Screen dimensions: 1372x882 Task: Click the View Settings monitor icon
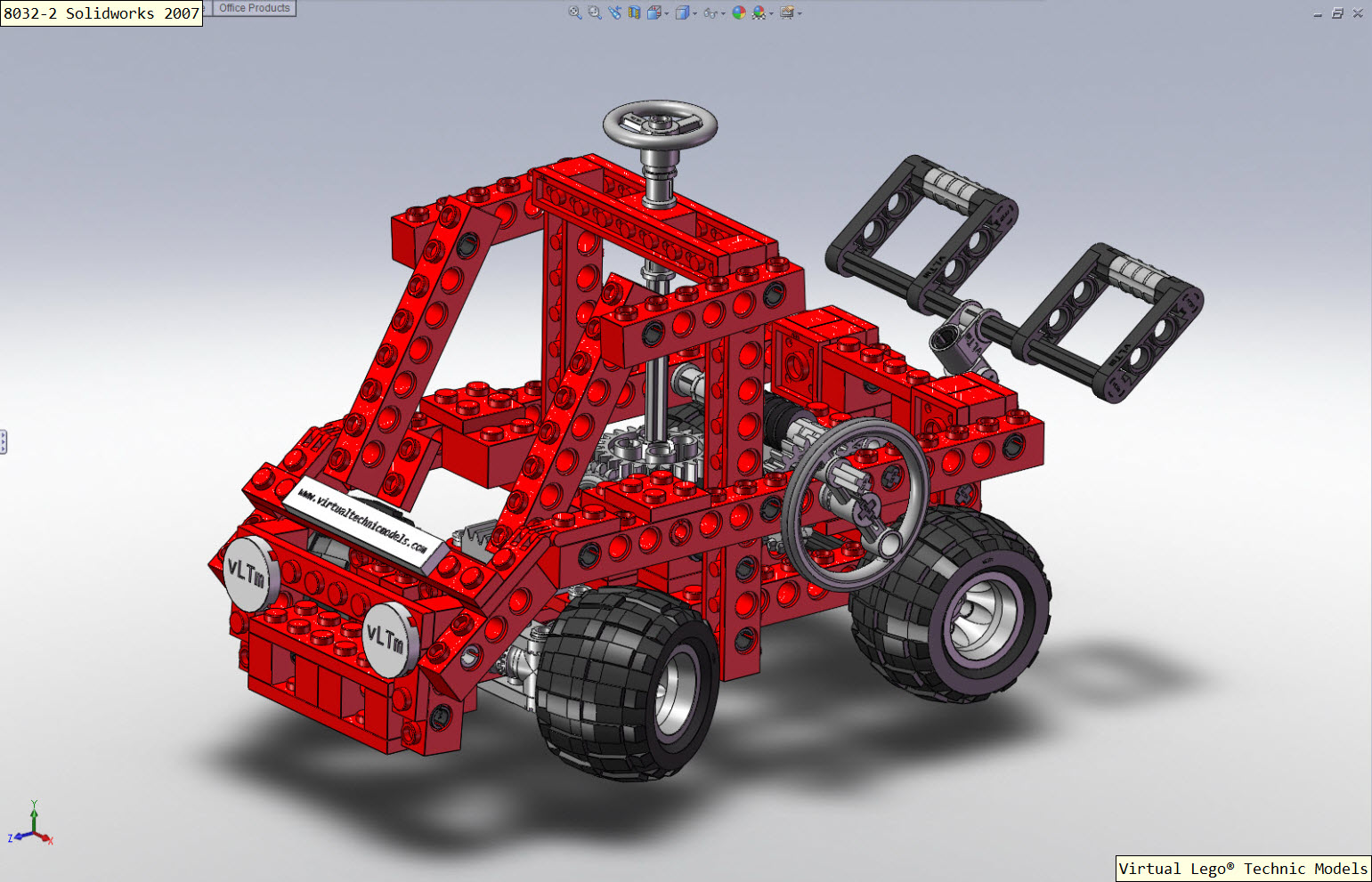[x=787, y=12]
